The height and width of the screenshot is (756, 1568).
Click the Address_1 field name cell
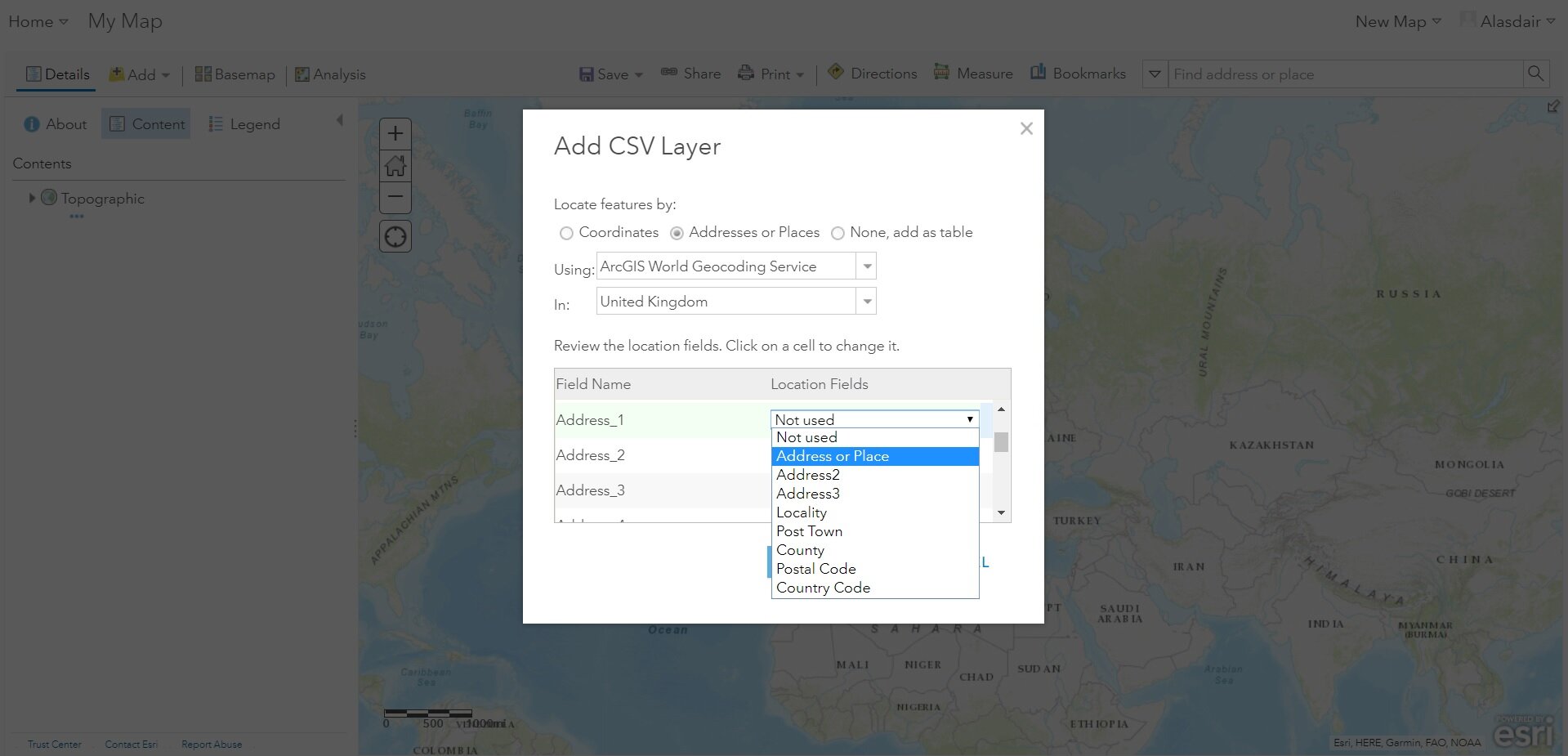coord(661,420)
